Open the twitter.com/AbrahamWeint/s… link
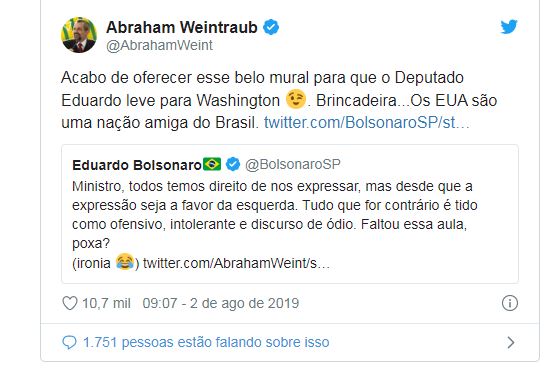This screenshot has width=551, height=378. (236, 263)
